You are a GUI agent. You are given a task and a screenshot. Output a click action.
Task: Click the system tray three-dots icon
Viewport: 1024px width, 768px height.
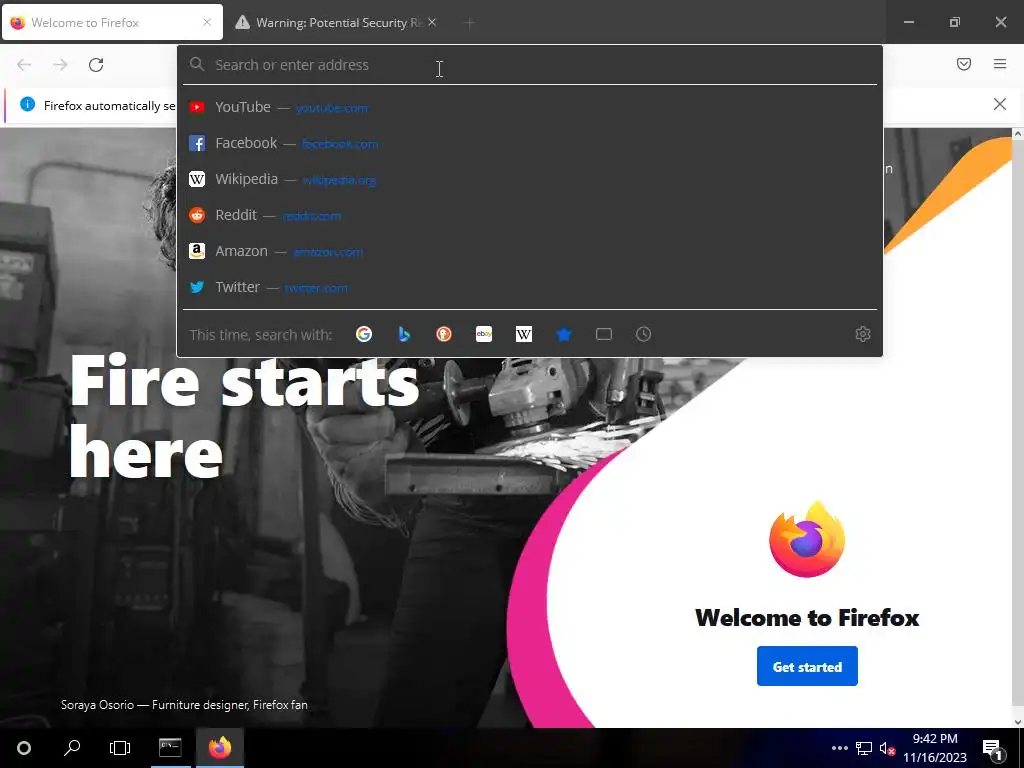tap(840, 748)
